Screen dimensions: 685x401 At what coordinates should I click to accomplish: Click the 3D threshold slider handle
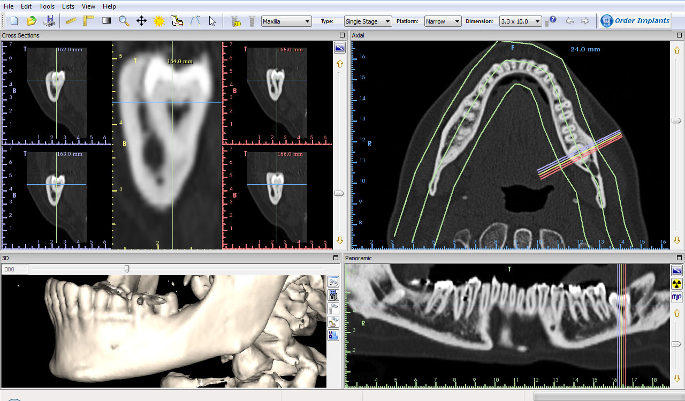(127, 269)
